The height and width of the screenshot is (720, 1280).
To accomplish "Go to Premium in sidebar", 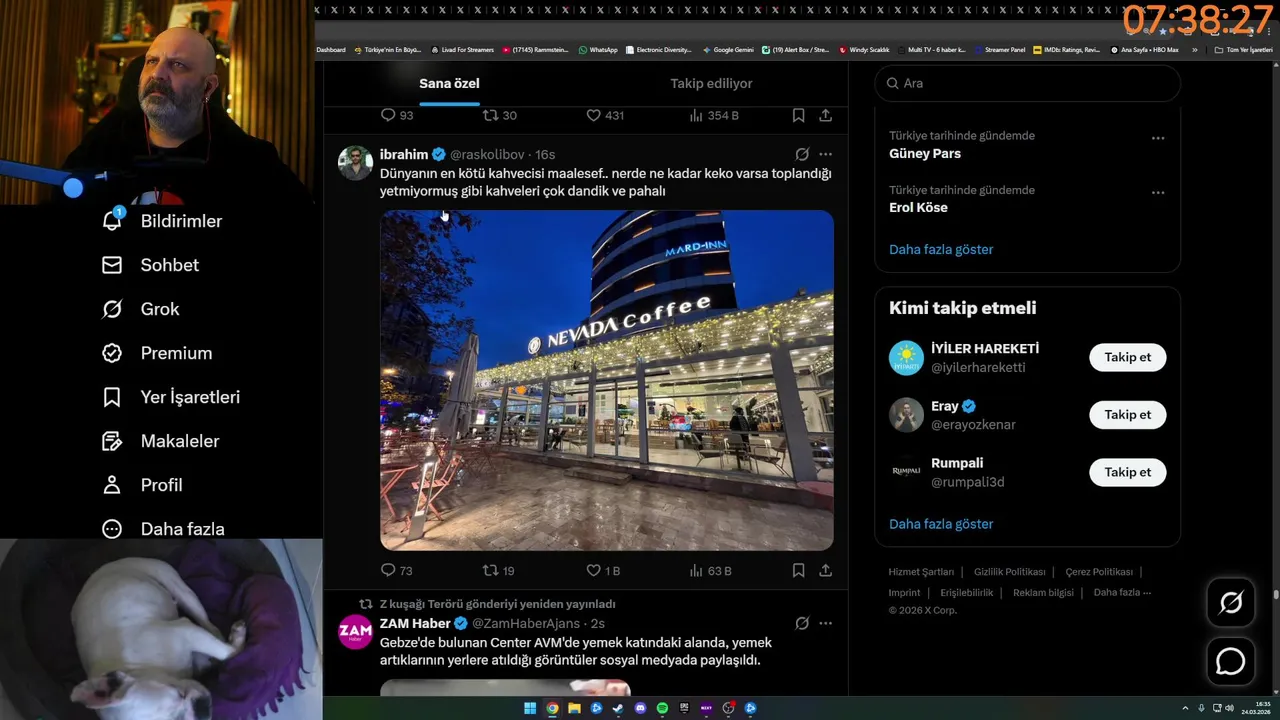I will click(x=157, y=353).
